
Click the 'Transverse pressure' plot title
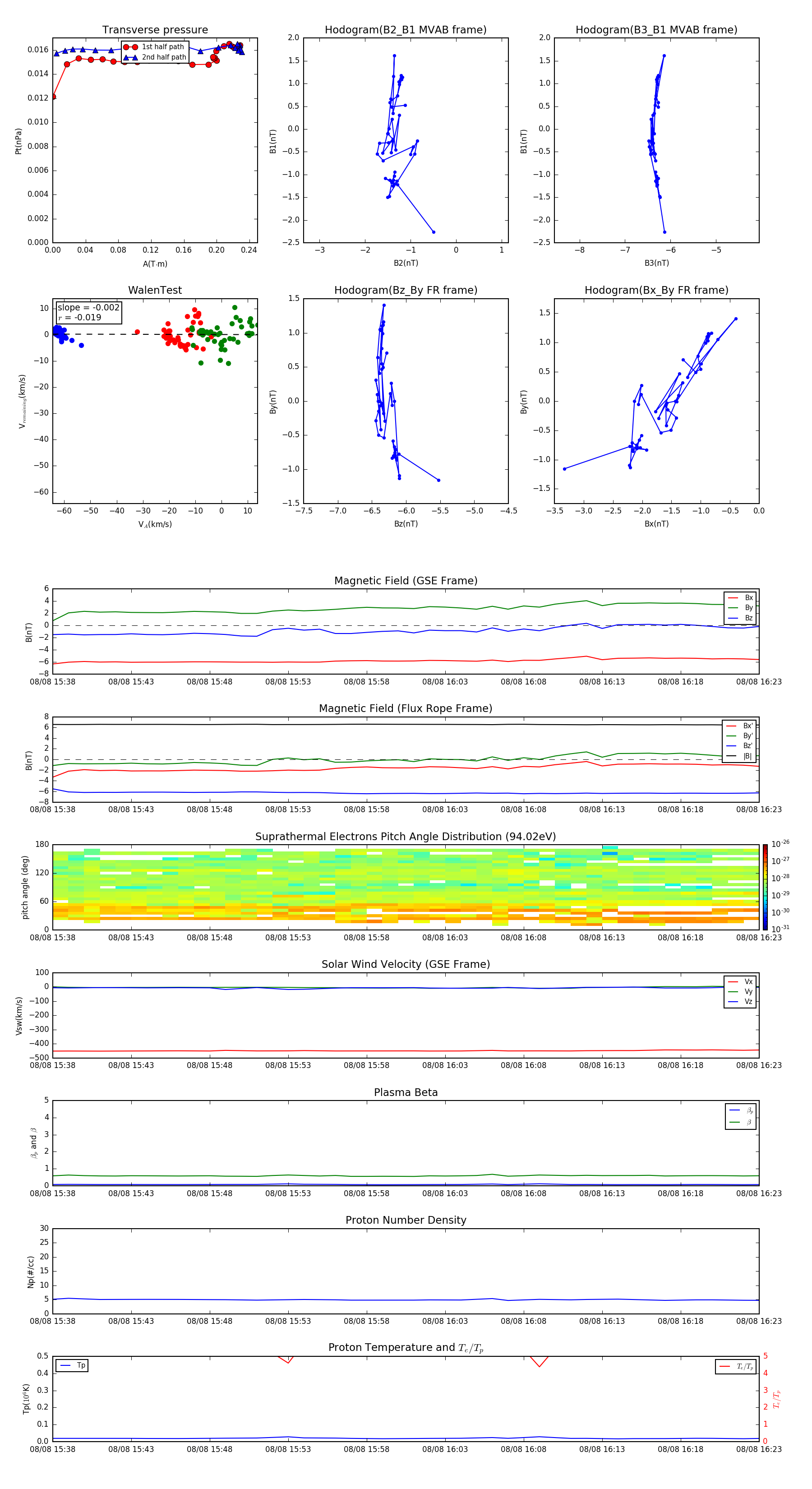(155, 30)
